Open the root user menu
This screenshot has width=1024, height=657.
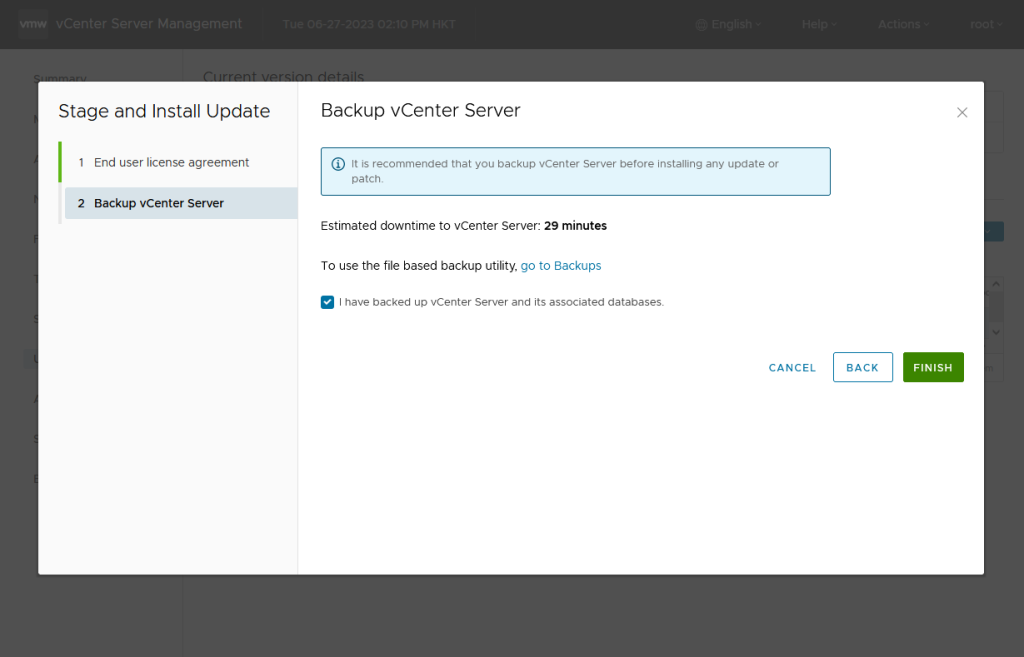(x=988, y=24)
